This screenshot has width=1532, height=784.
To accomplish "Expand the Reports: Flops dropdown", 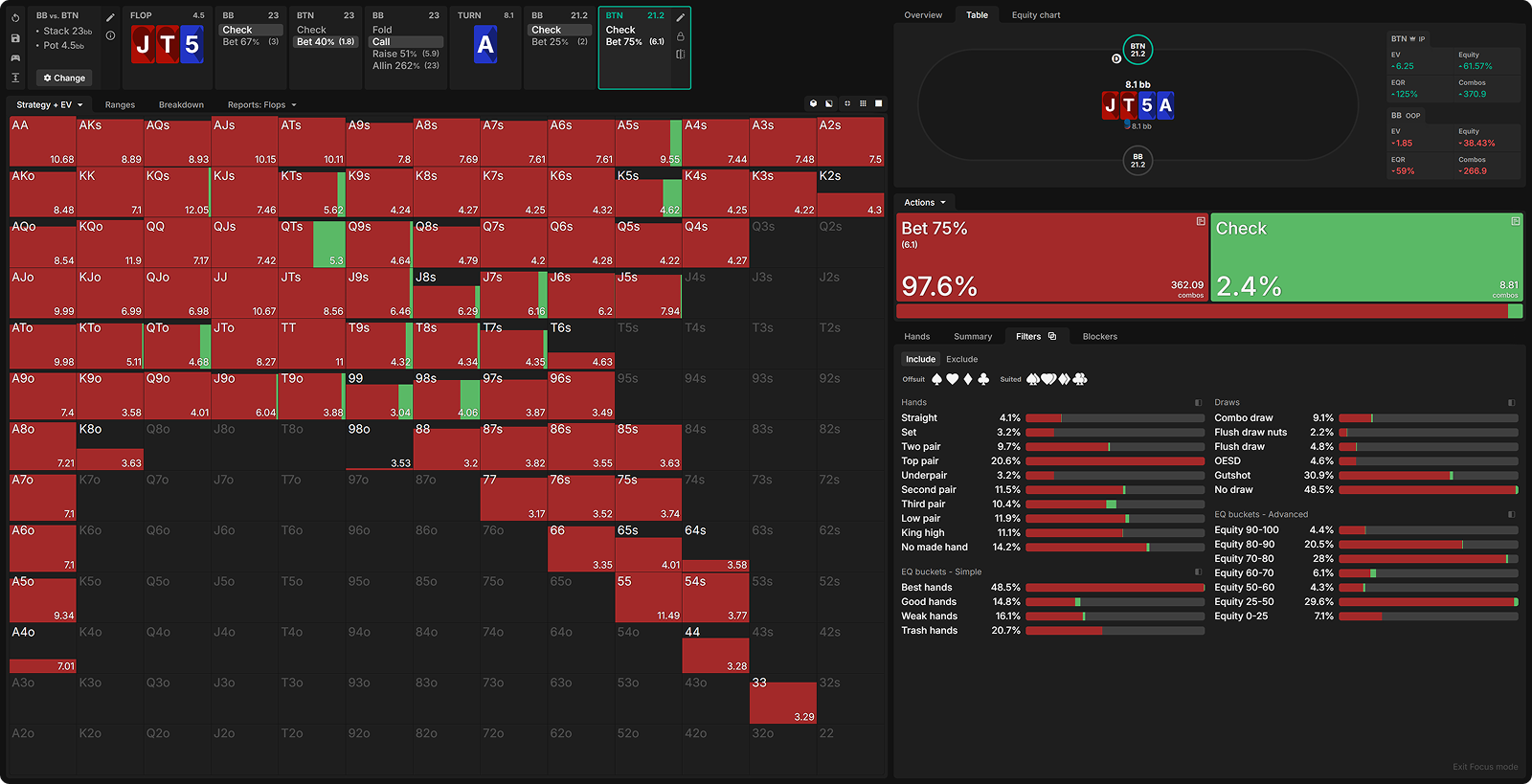I will point(261,105).
